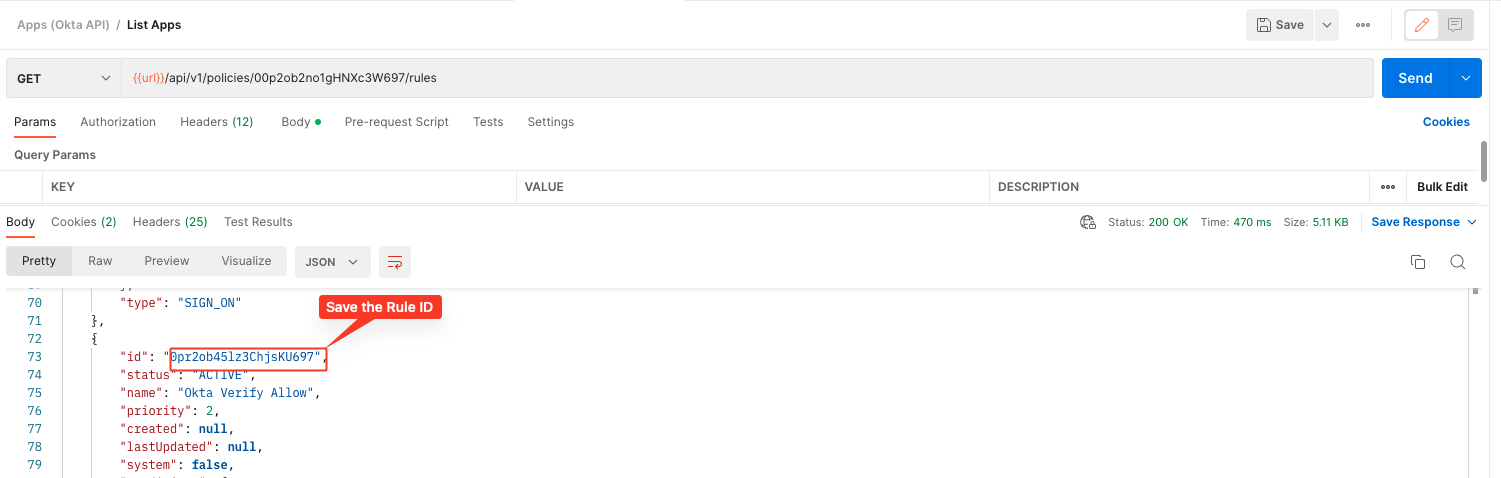Copy response body with copy icon
Image resolution: width=1501 pixels, height=478 pixels.
tap(1417, 262)
